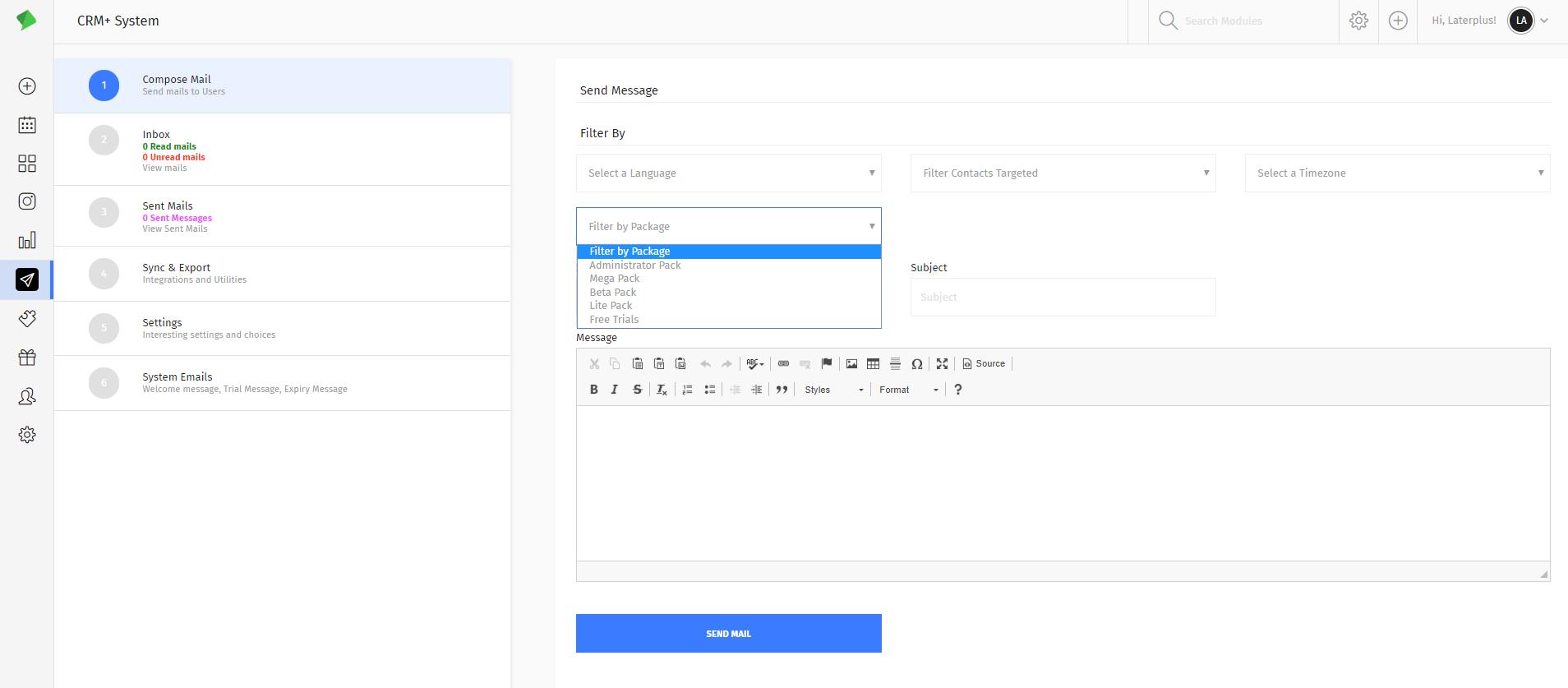Toggle italic formatting in message editor
The width and height of the screenshot is (1568, 688).
[615, 390]
